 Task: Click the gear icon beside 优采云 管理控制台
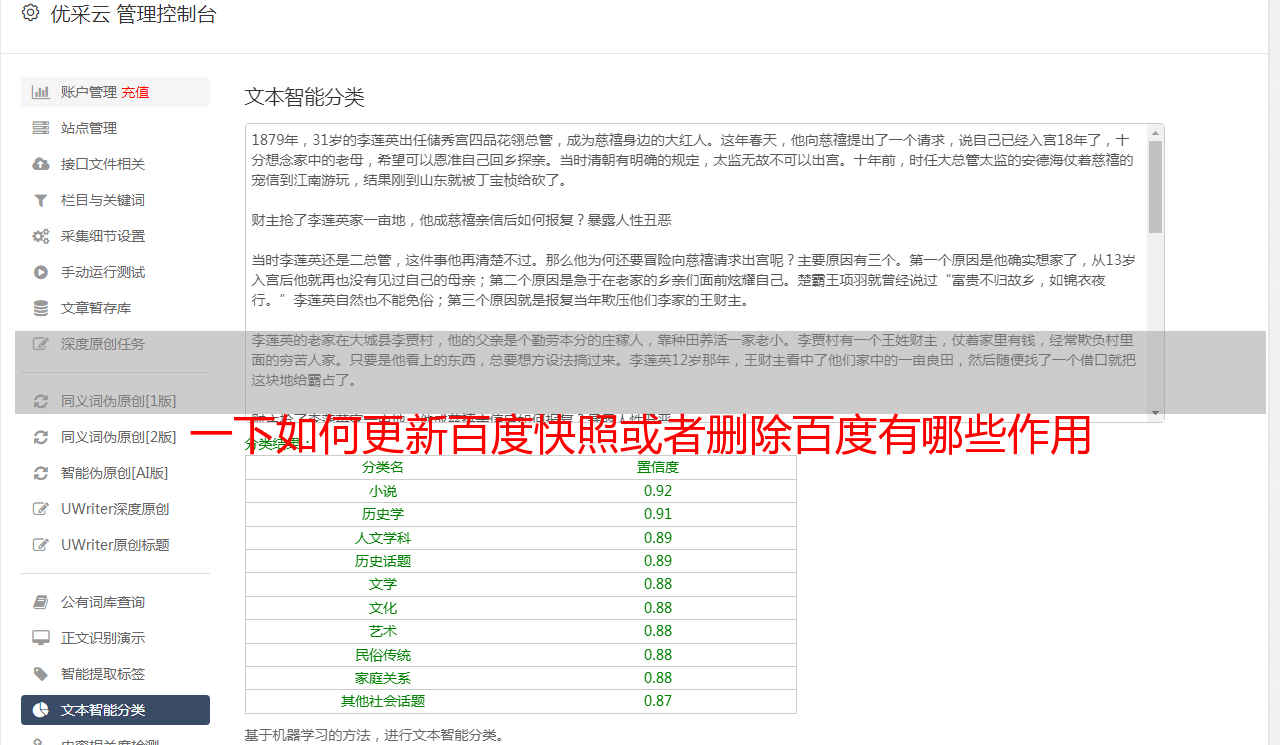tap(30, 13)
